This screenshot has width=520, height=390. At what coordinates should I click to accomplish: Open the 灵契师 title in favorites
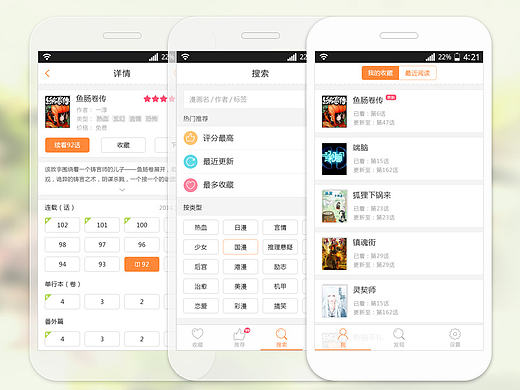click(364, 290)
